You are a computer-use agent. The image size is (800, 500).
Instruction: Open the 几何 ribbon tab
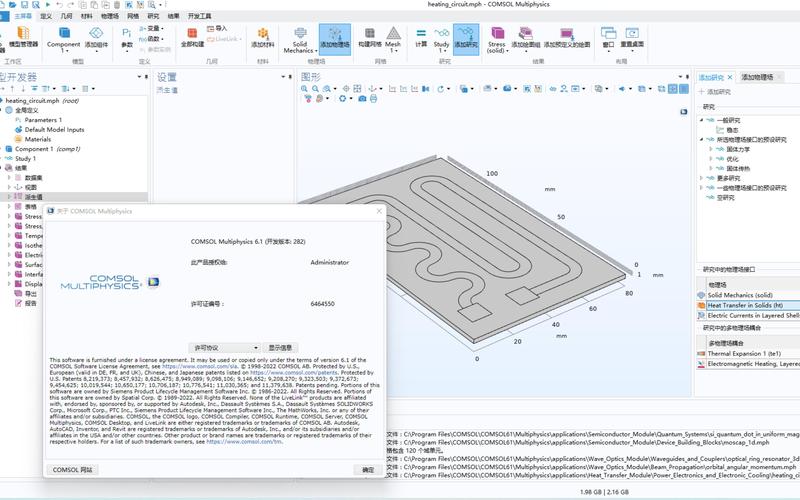click(66, 16)
